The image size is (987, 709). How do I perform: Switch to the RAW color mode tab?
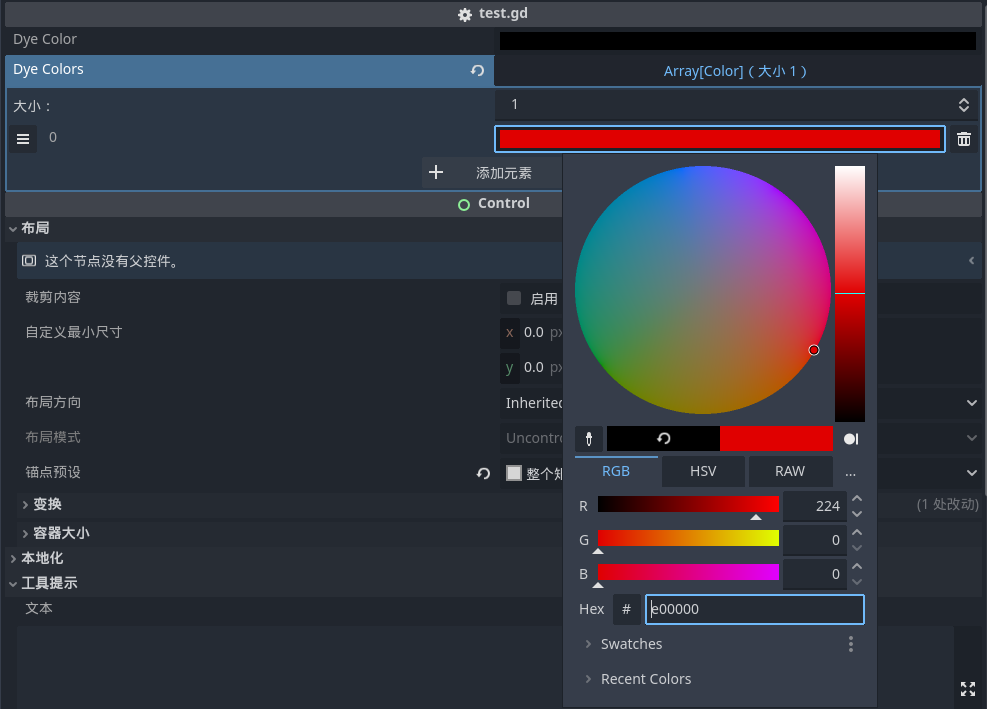coord(790,471)
